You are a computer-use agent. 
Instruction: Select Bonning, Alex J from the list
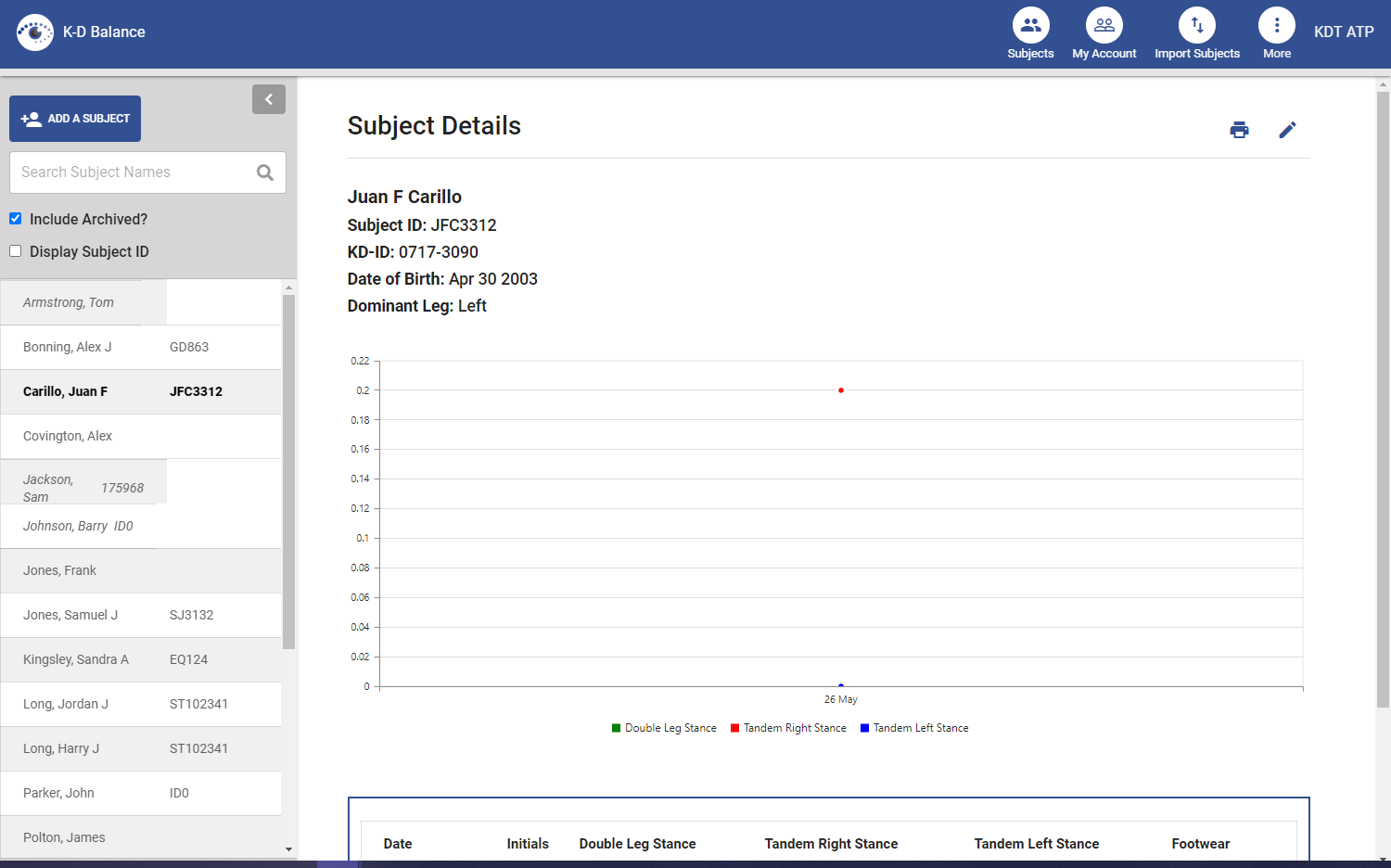[68, 347]
